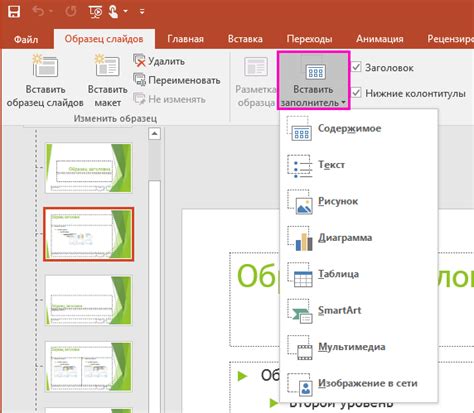This screenshot has width=474, height=413.
Task: Click the Переименовать button
Action: (177, 80)
